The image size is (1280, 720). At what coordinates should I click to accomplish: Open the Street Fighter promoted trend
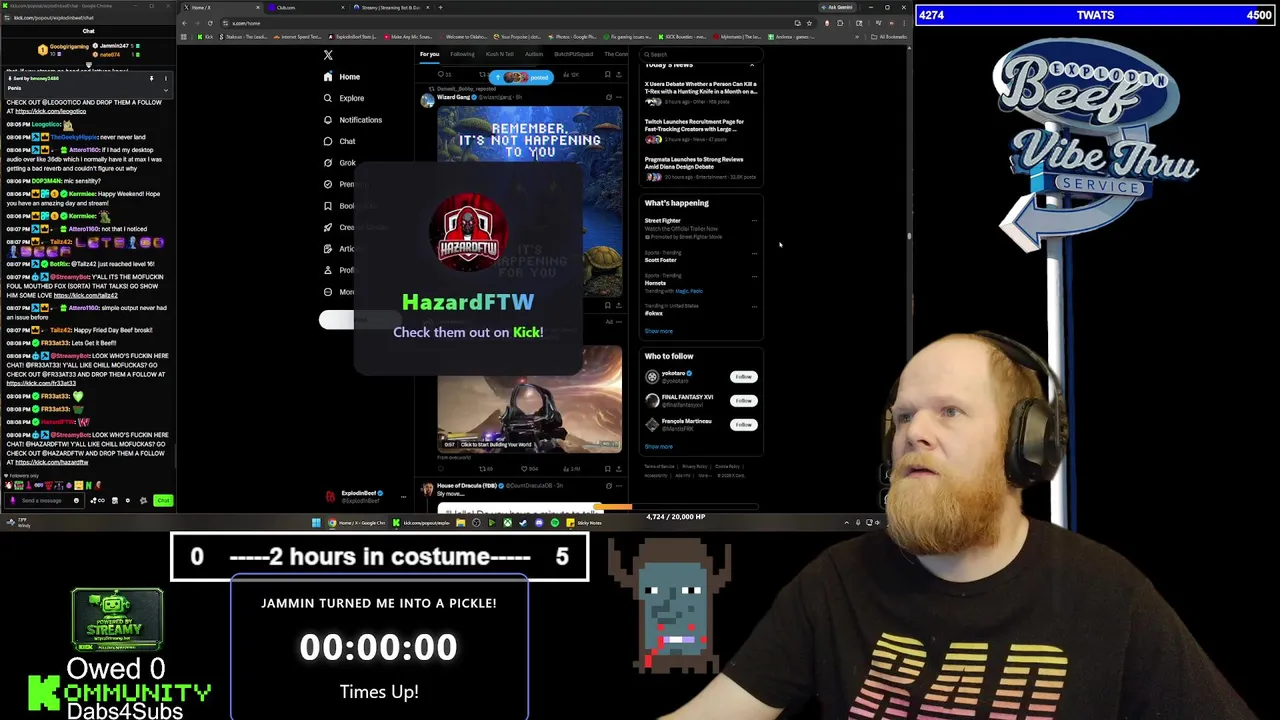click(700, 229)
